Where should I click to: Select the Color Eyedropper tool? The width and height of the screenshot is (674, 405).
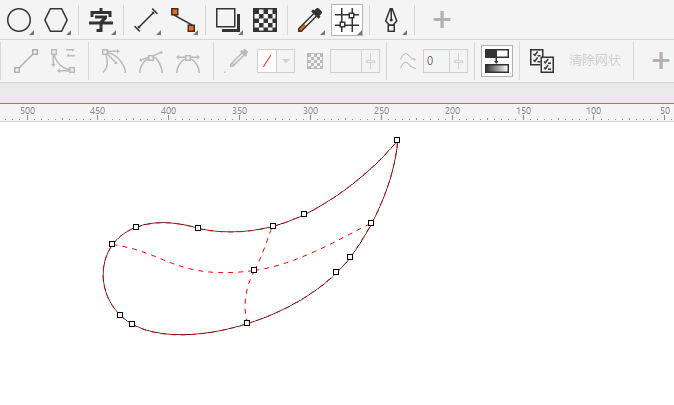coord(310,19)
